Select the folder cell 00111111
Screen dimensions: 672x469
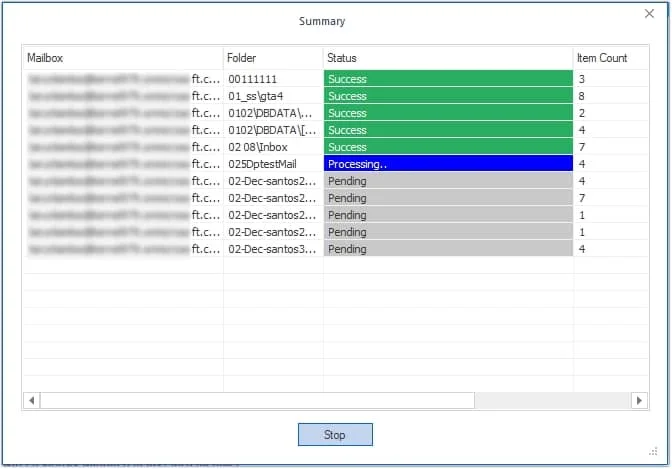click(273, 79)
